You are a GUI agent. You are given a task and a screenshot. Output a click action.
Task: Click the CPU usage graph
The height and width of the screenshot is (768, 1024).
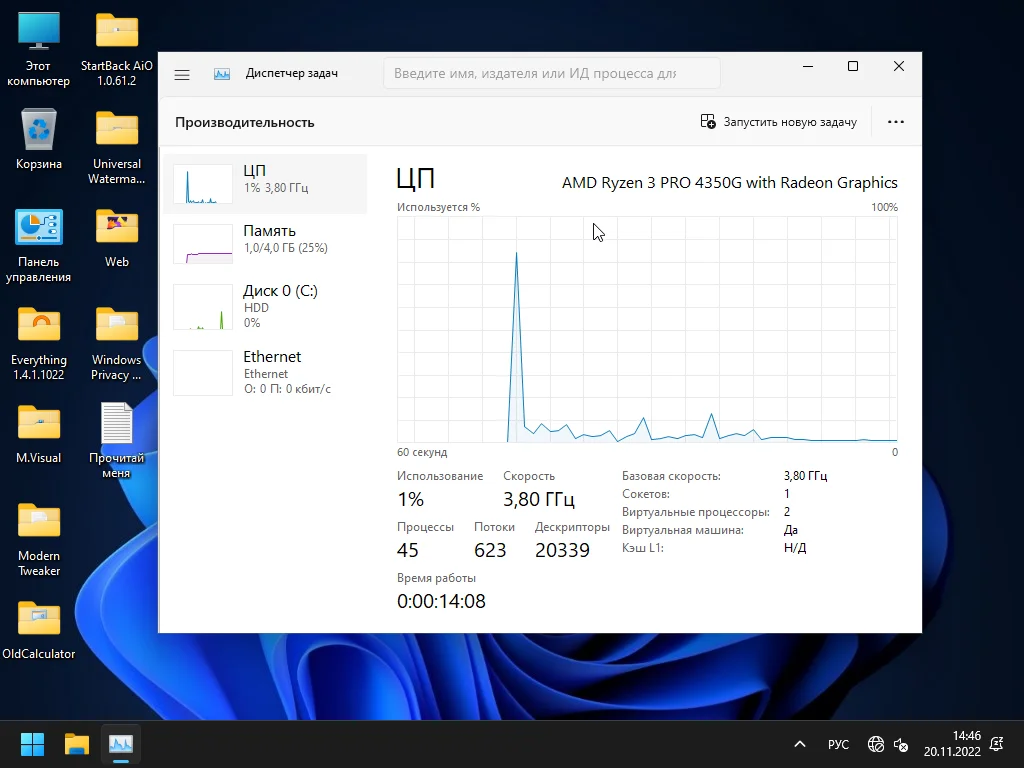(647, 330)
